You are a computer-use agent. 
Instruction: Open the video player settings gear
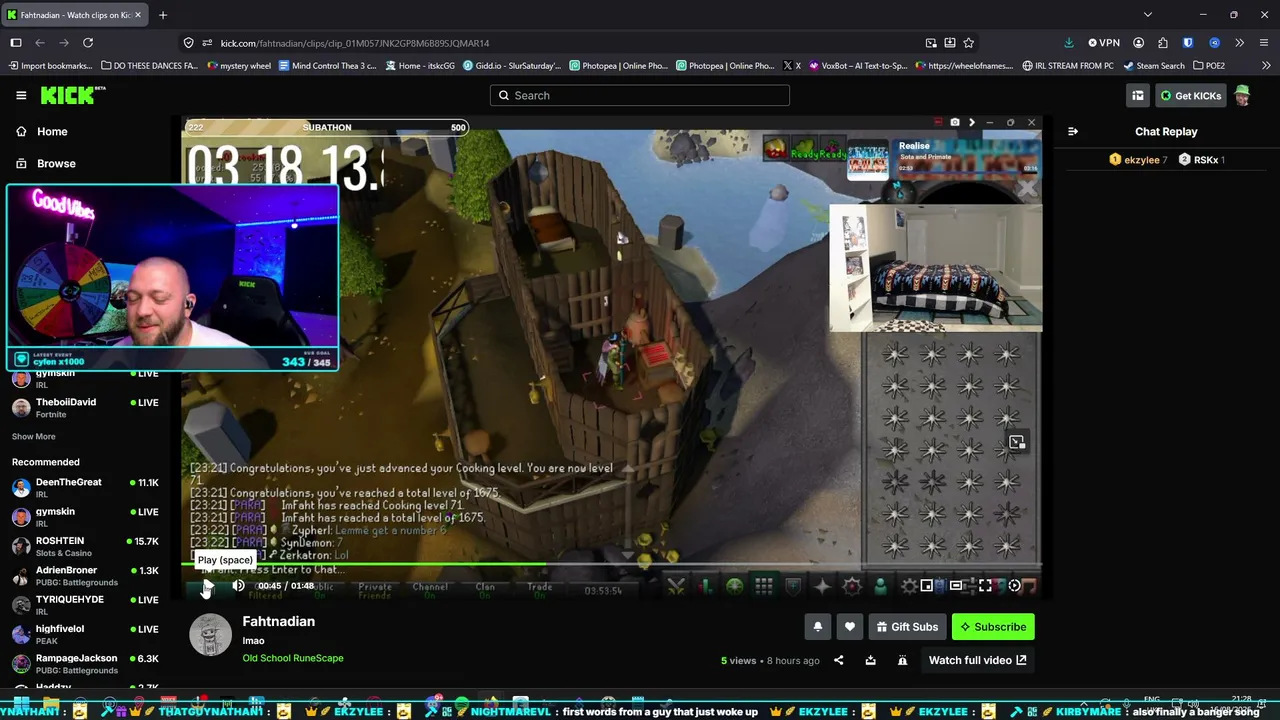click(1014, 586)
